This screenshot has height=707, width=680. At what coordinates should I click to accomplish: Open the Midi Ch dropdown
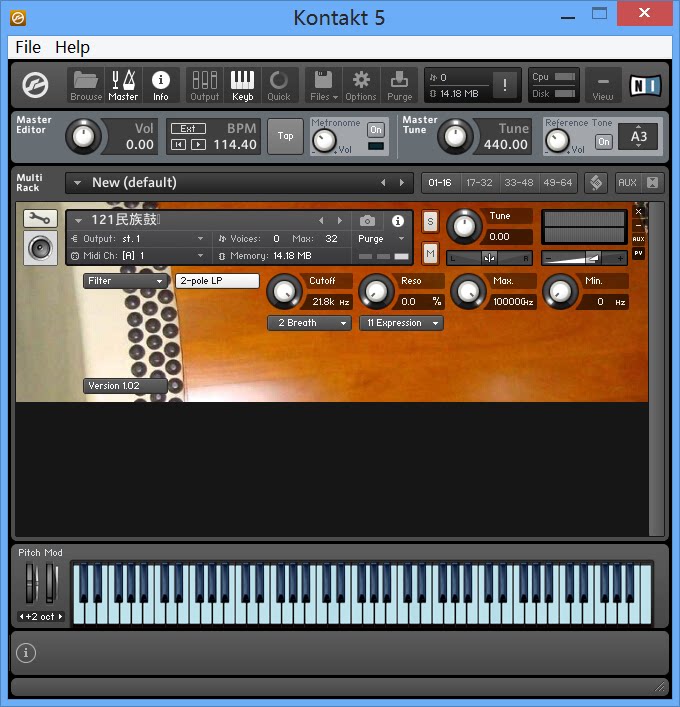137,256
